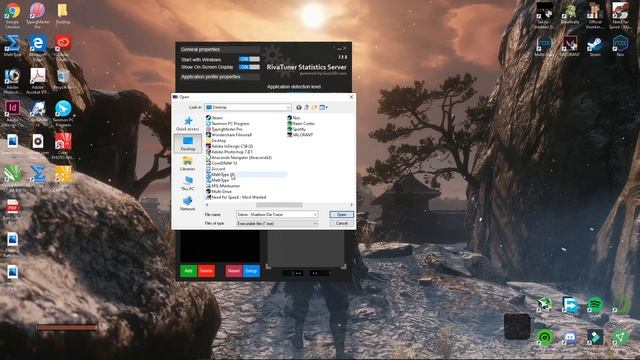This screenshot has width=640, height=360.
Task: Toggle Show On-Screen Display switch
Action: click(249, 67)
